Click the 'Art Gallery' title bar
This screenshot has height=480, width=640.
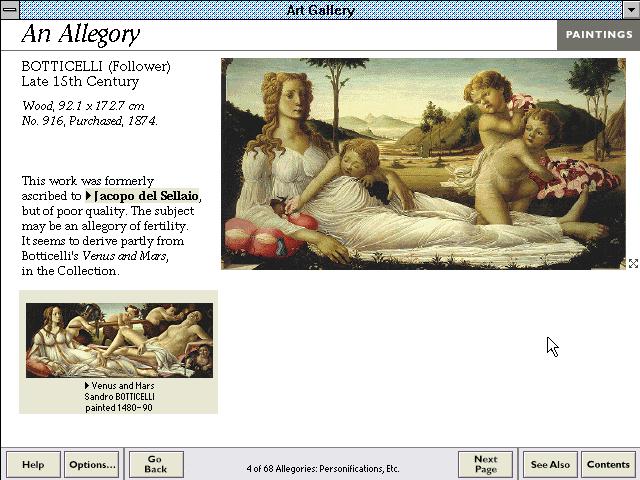click(x=320, y=10)
